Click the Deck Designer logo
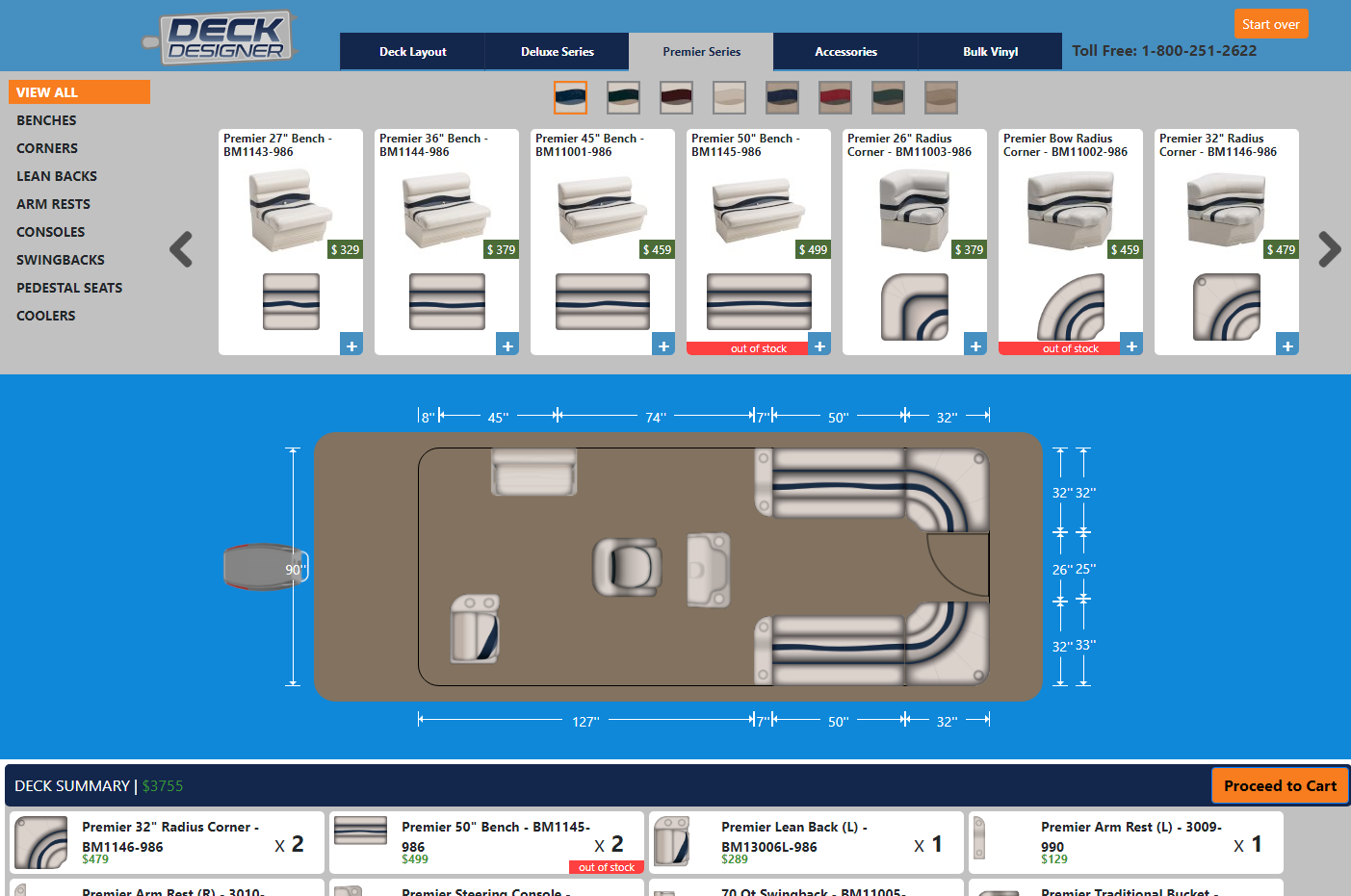Screen dimensions: 1351x896 point(226,38)
